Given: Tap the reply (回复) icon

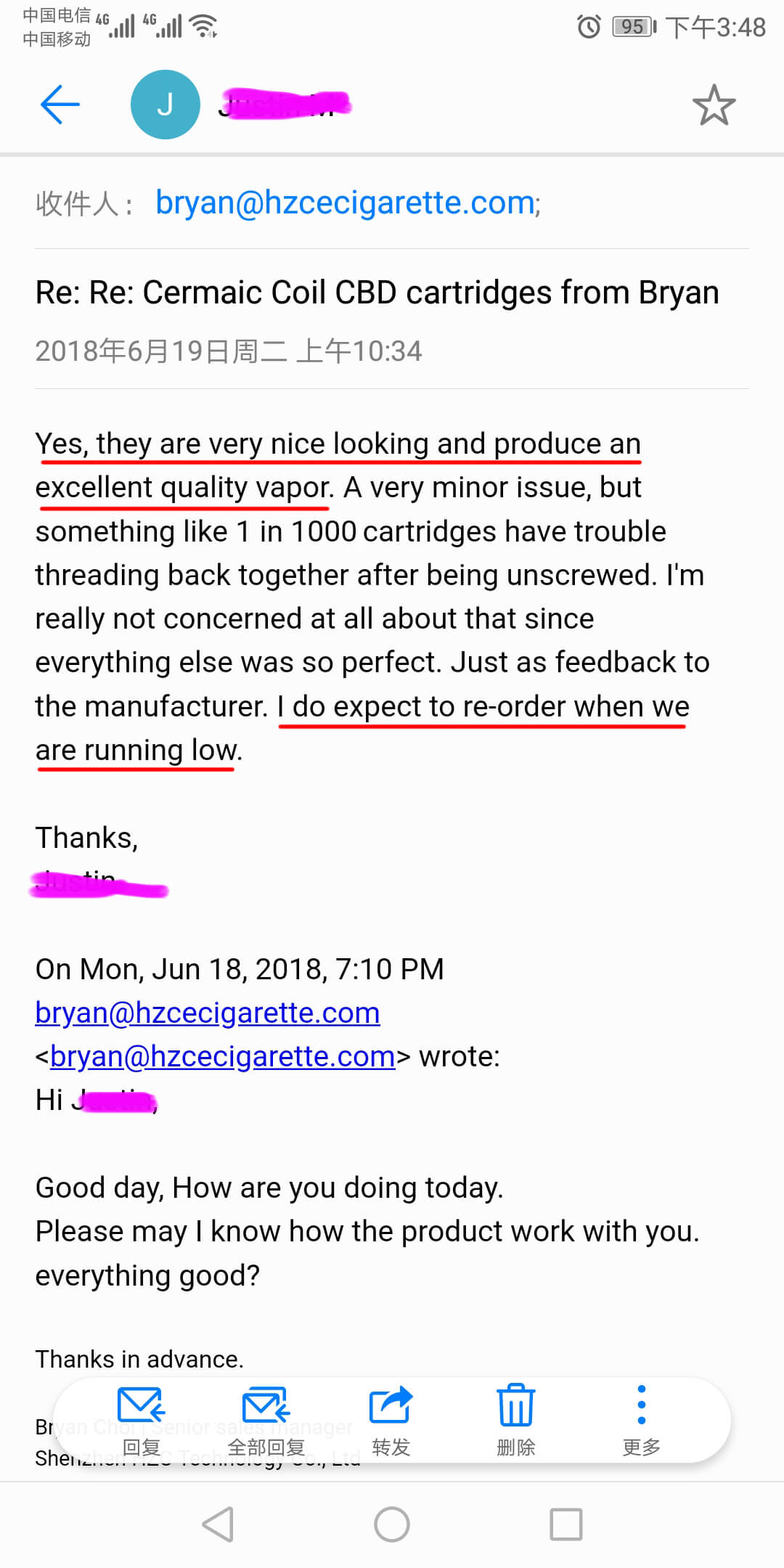Looking at the screenshot, I should [142, 1420].
